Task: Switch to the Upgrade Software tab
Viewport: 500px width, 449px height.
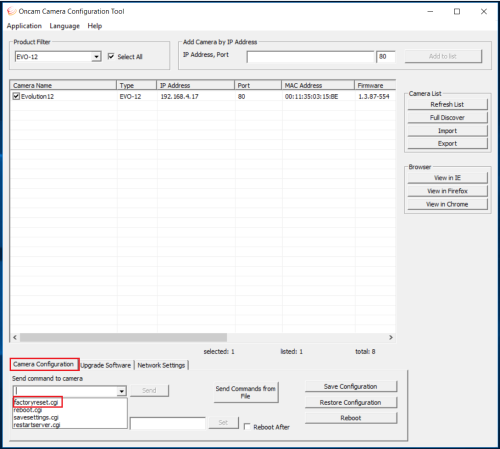Action: click(x=106, y=365)
